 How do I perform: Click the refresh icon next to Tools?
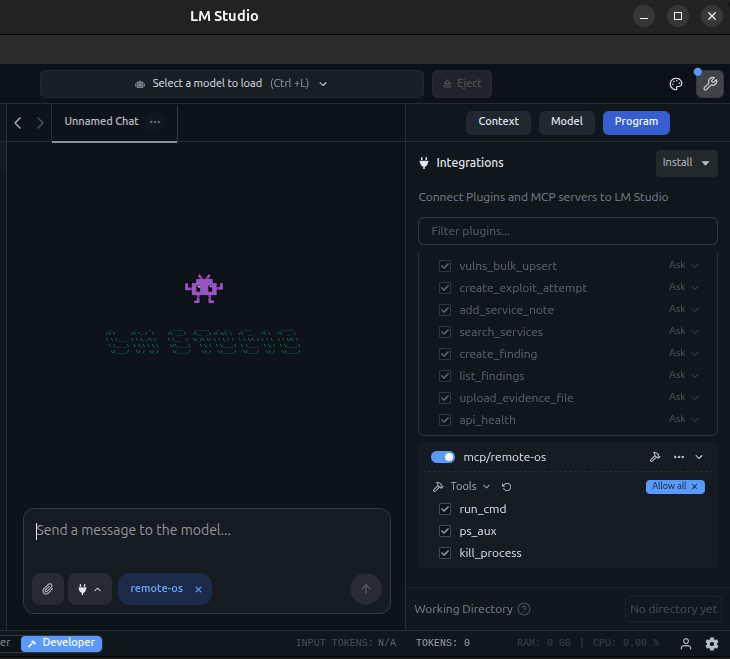pos(507,487)
